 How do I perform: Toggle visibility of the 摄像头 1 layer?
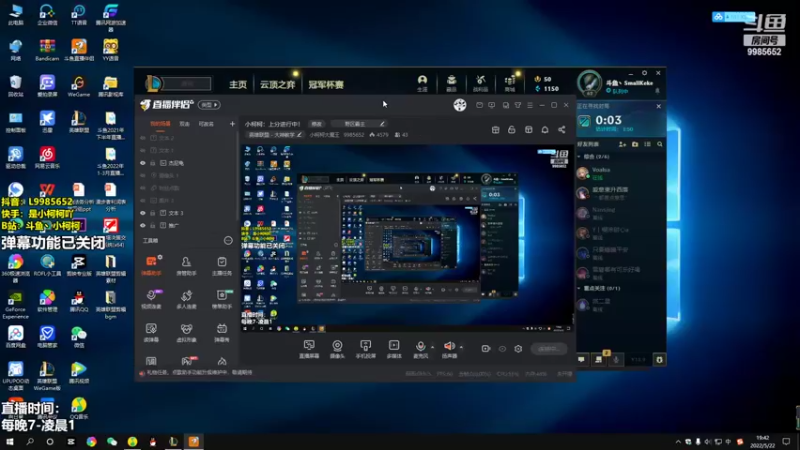point(143,176)
